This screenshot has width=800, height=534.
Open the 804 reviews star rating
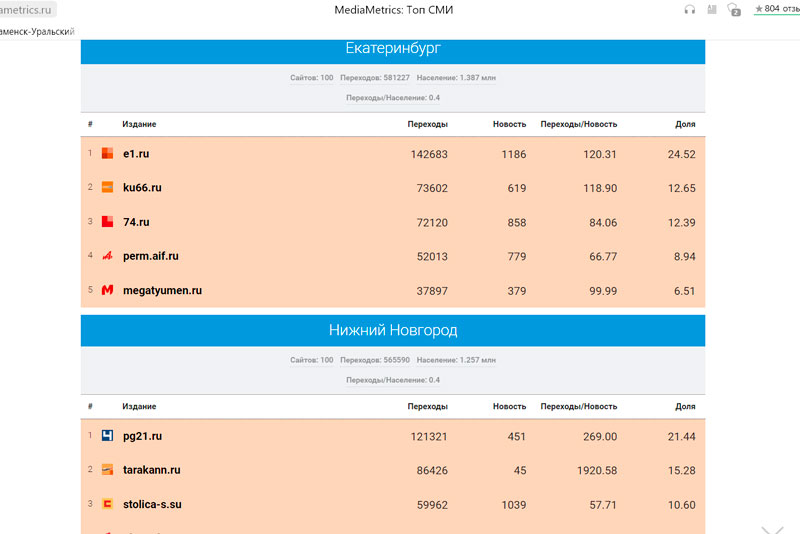click(x=776, y=9)
